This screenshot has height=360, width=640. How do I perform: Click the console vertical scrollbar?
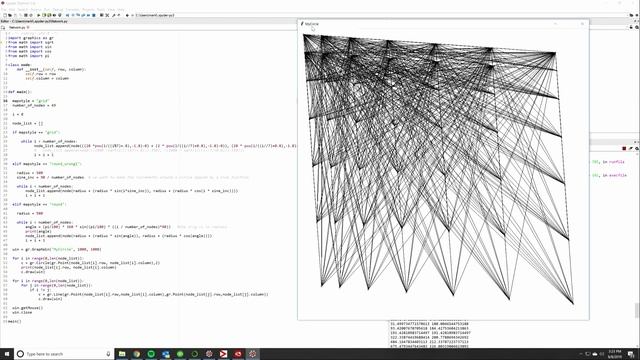coord(637,310)
